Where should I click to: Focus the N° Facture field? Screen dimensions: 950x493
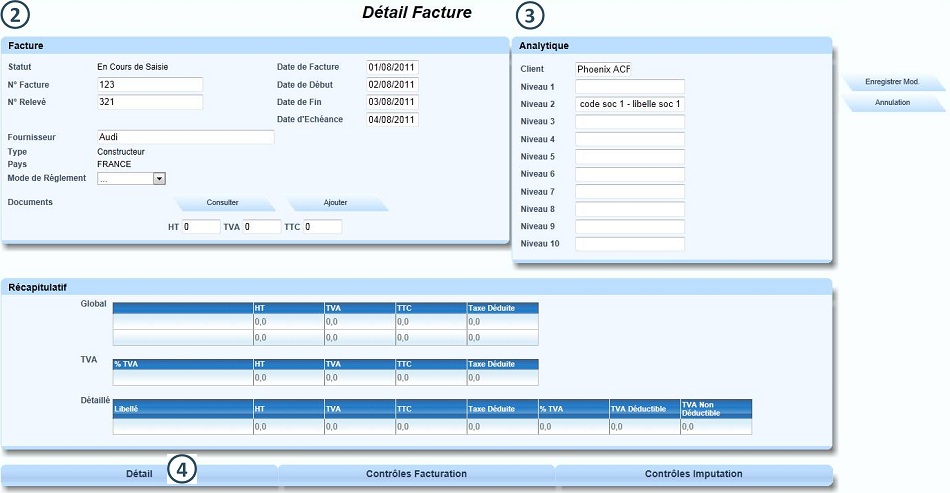point(150,85)
